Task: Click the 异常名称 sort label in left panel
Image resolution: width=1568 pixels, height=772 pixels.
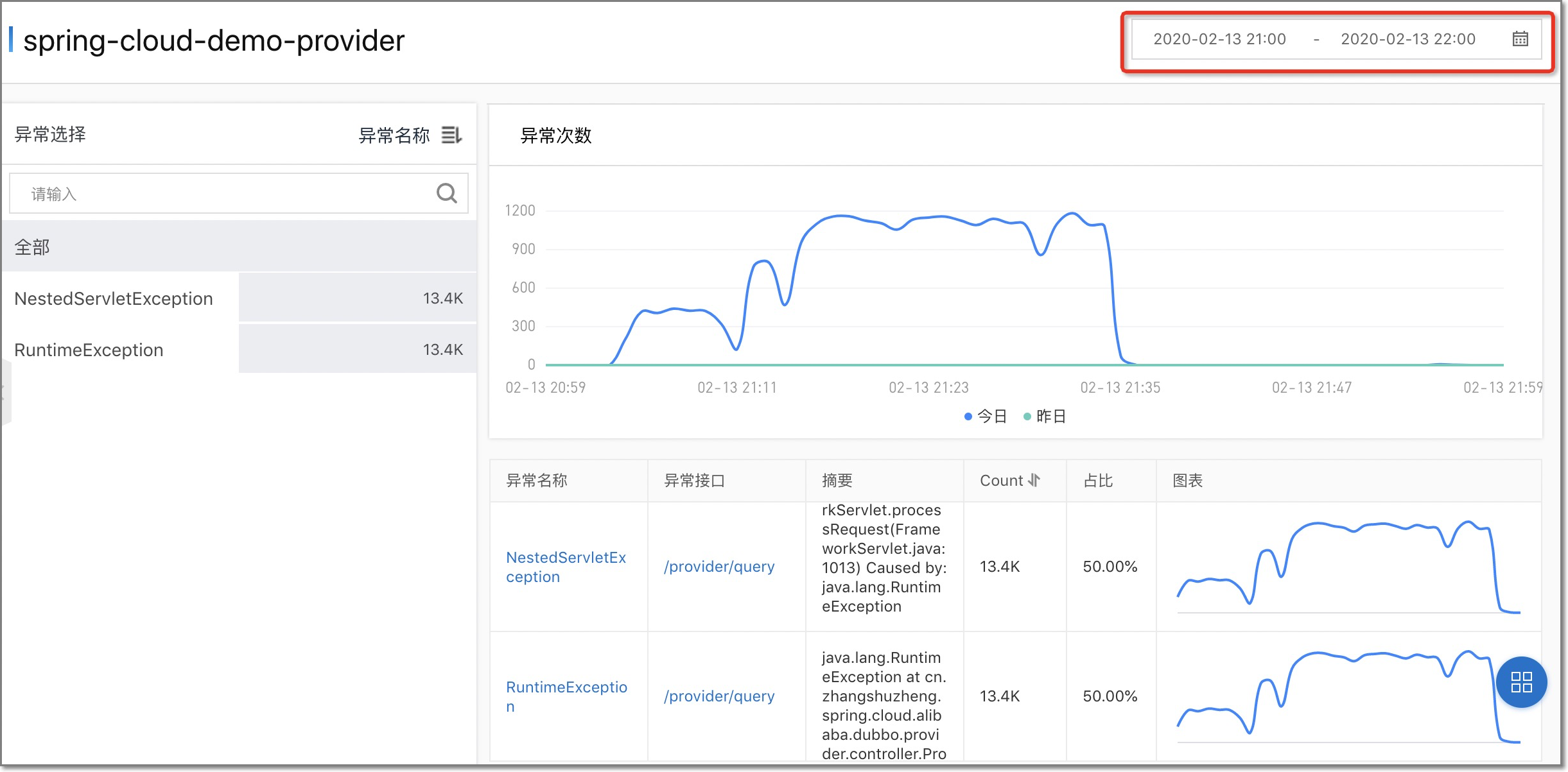Action: [x=394, y=135]
